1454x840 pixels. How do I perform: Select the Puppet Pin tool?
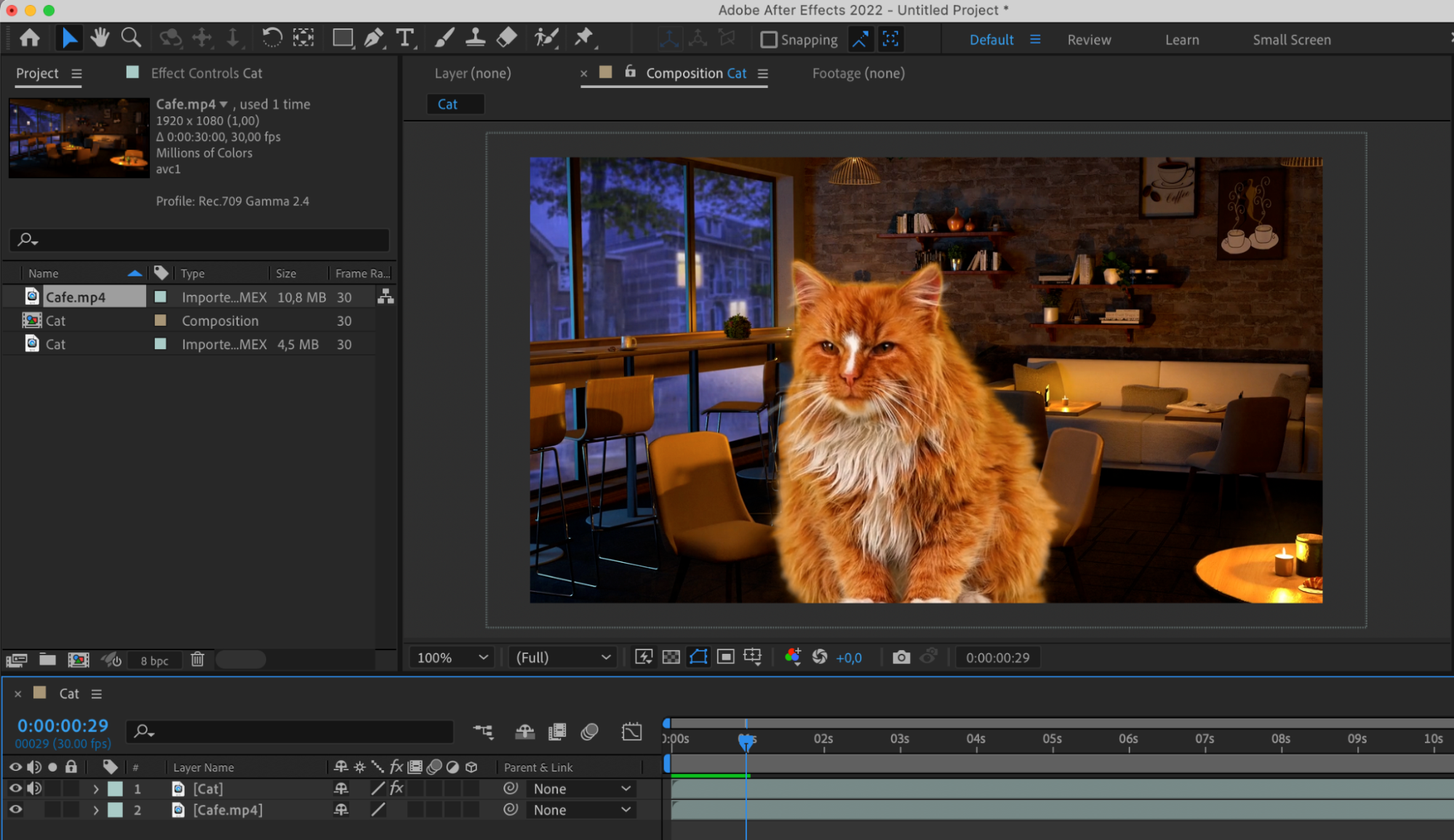pyautogui.click(x=583, y=38)
